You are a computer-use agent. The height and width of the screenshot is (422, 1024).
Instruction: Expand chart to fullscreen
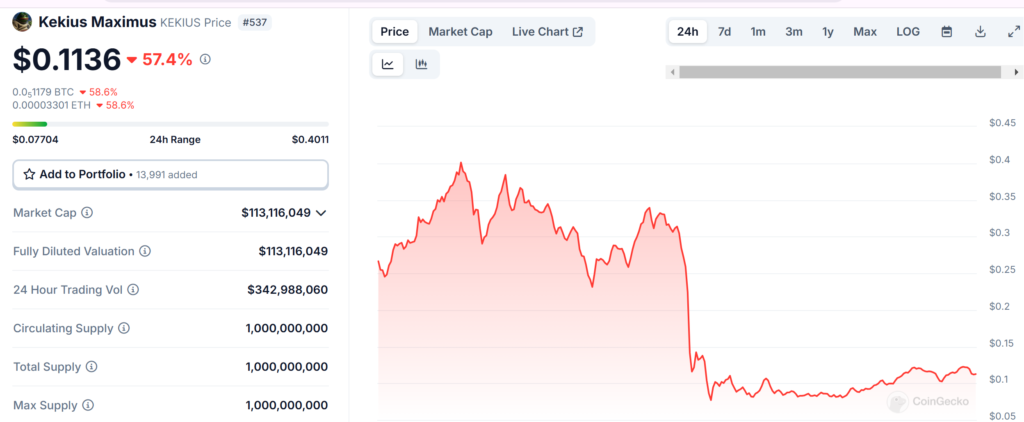point(1012,32)
